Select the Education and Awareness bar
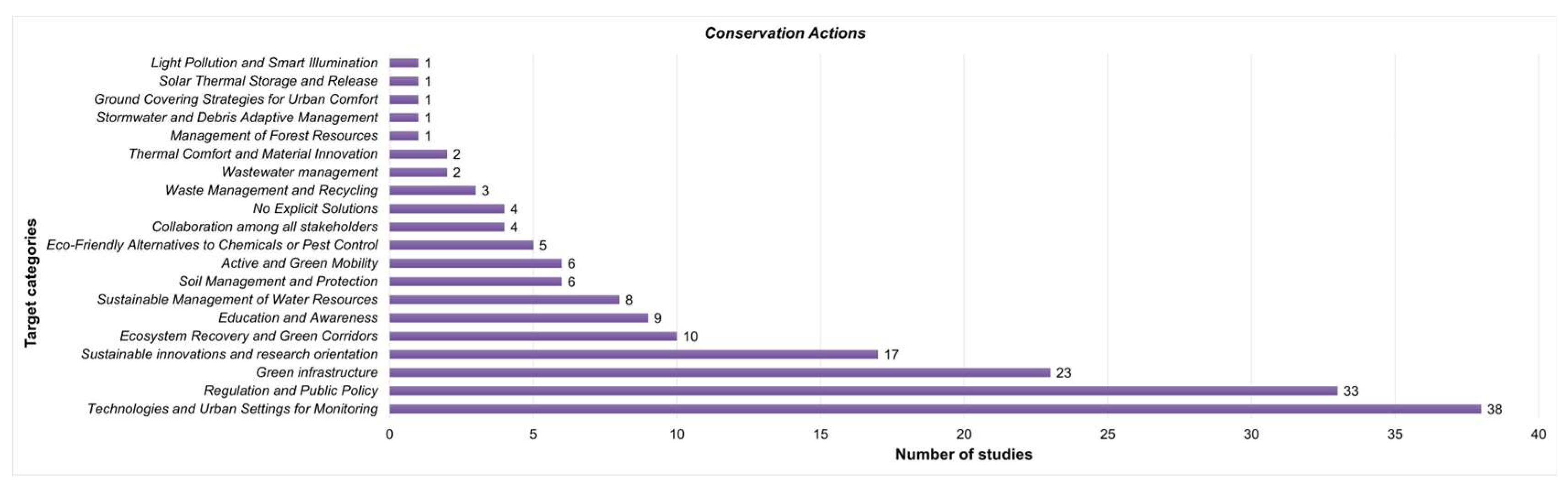Viewport: 1568px width, 492px height. 519,318
